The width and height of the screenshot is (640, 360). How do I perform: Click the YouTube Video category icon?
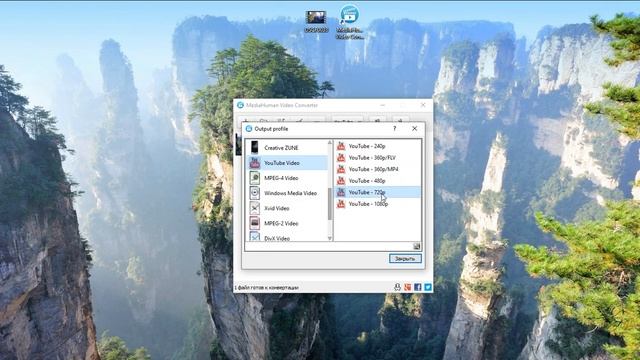(x=255, y=162)
